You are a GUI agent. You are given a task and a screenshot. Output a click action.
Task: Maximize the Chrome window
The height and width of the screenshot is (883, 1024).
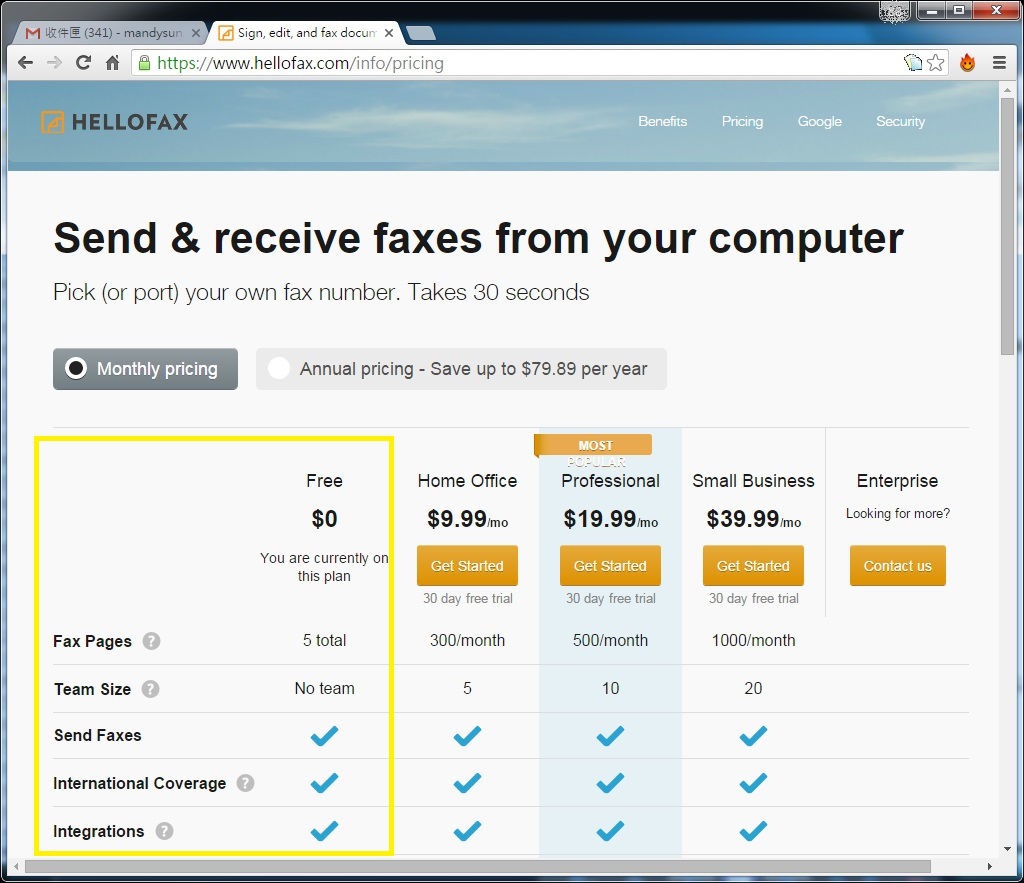click(x=959, y=10)
